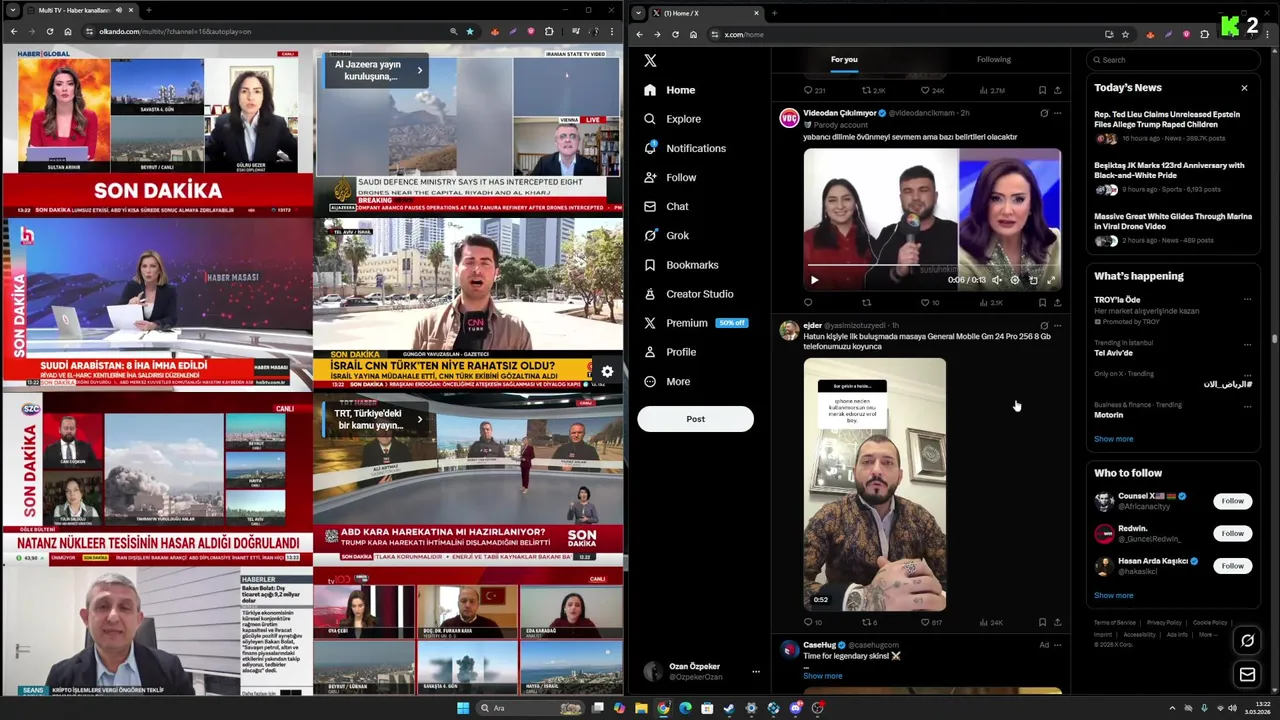Open Creator Studio in X sidebar

pos(688,294)
